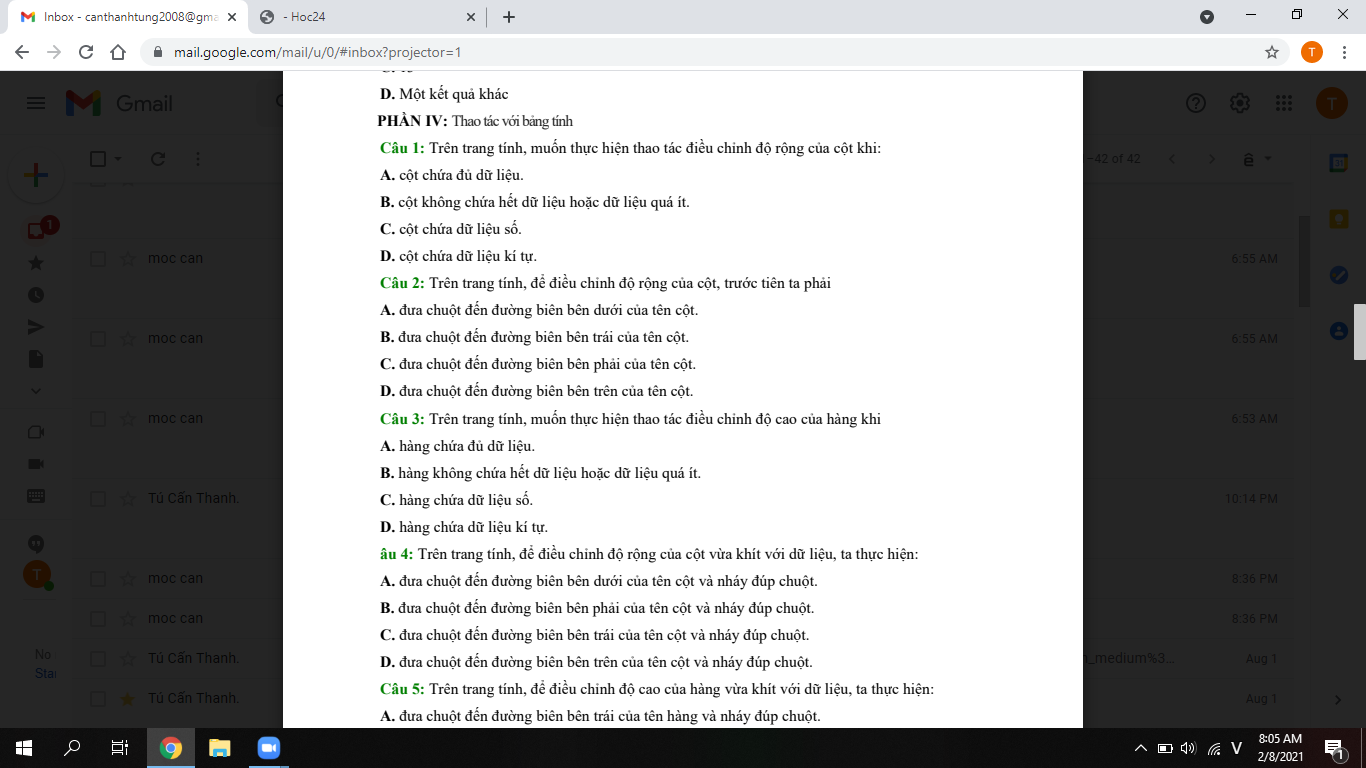Tick checkbox of the yellow-starred Tú Cấn Thanh email
Screen dimensions: 1366x768
[x=98, y=698]
